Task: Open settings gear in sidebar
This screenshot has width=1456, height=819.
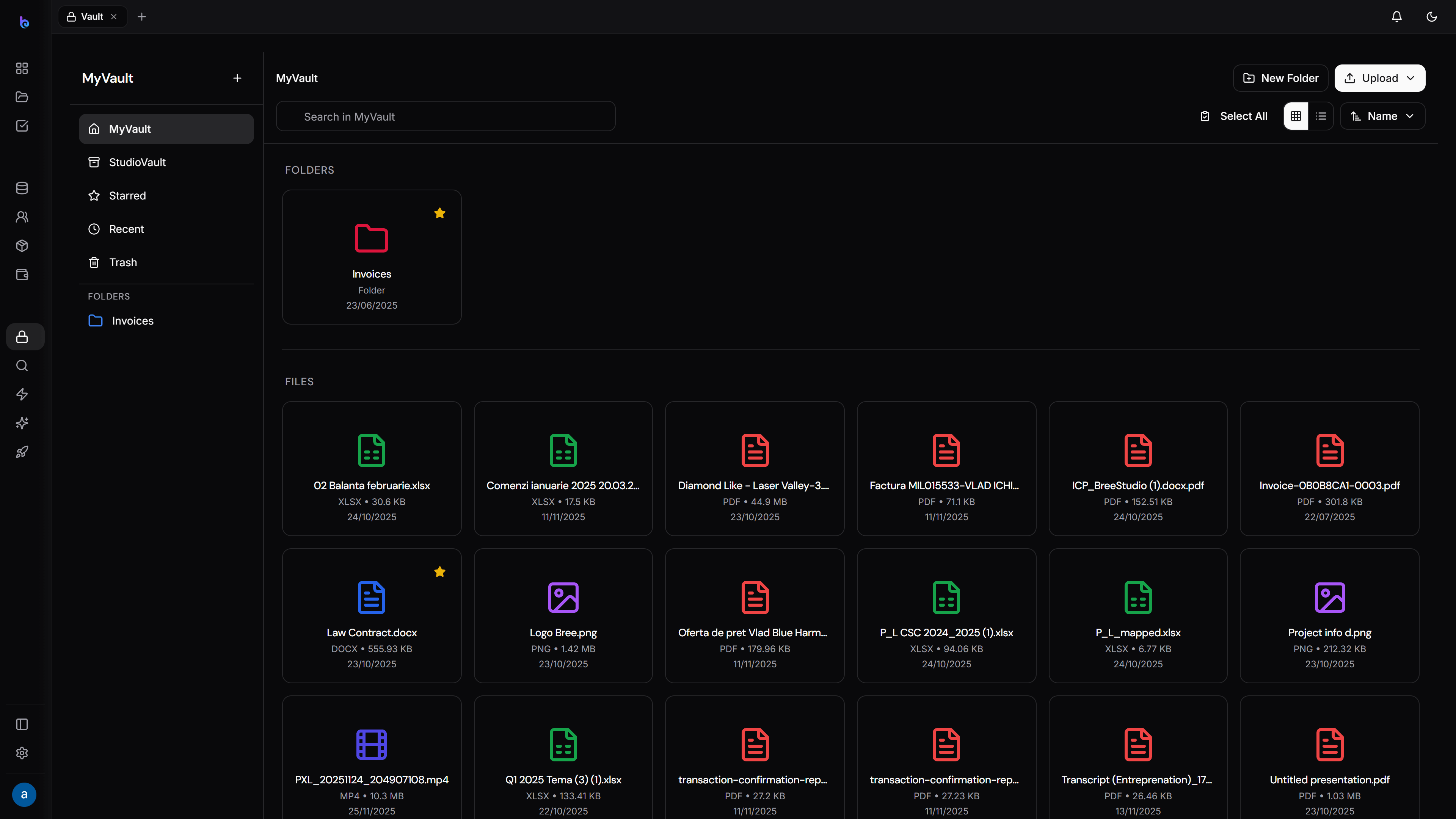Action: (x=22, y=753)
